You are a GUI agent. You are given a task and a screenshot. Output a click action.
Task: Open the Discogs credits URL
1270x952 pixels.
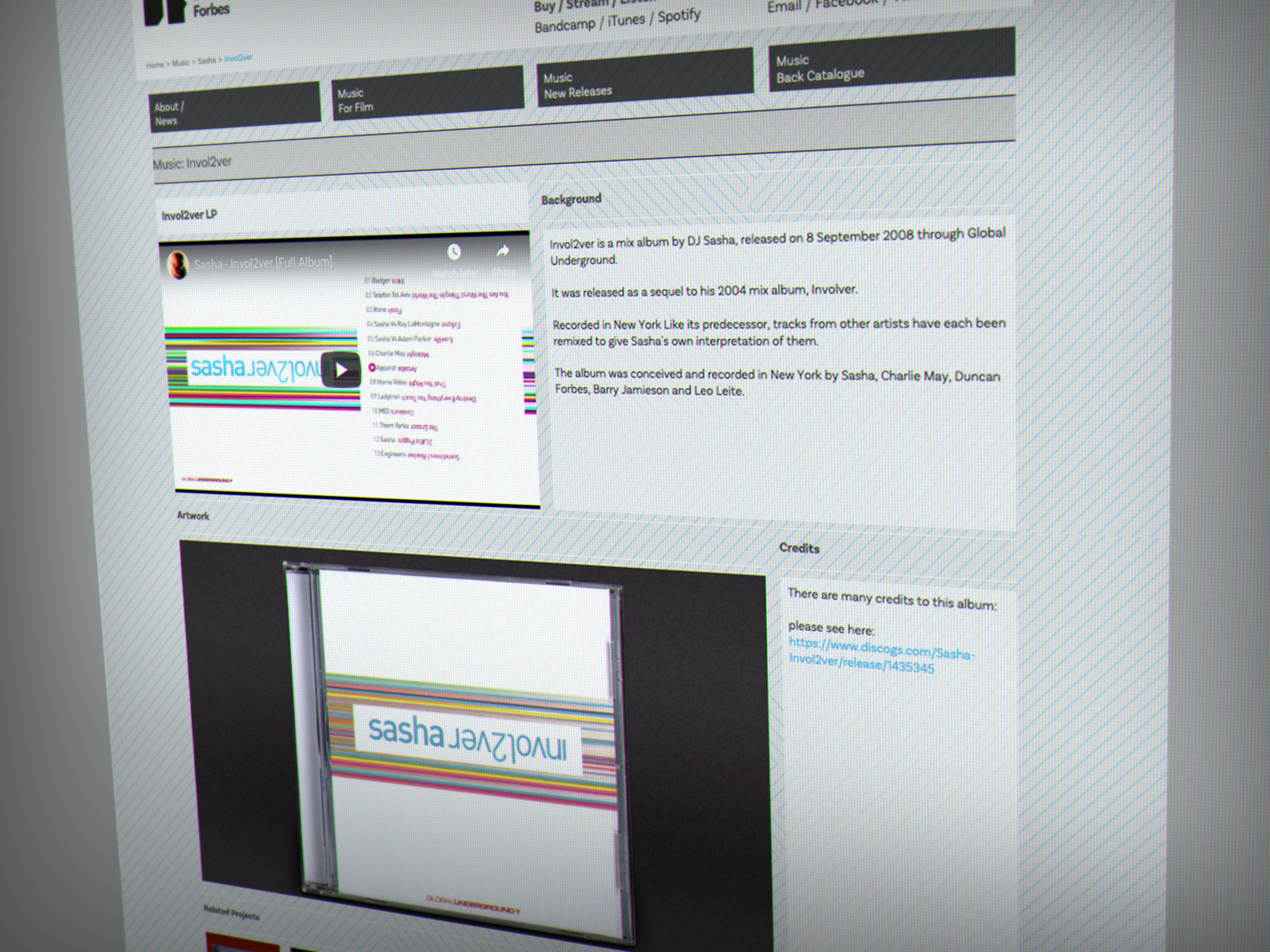coord(880,655)
